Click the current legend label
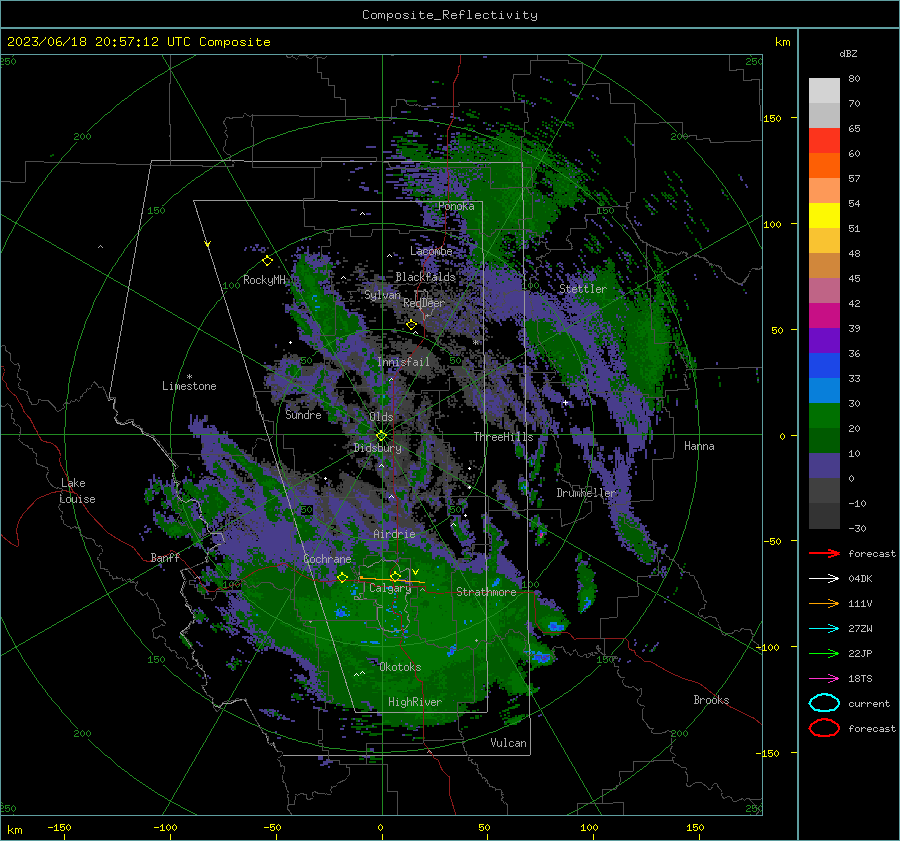 (x=869, y=703)
